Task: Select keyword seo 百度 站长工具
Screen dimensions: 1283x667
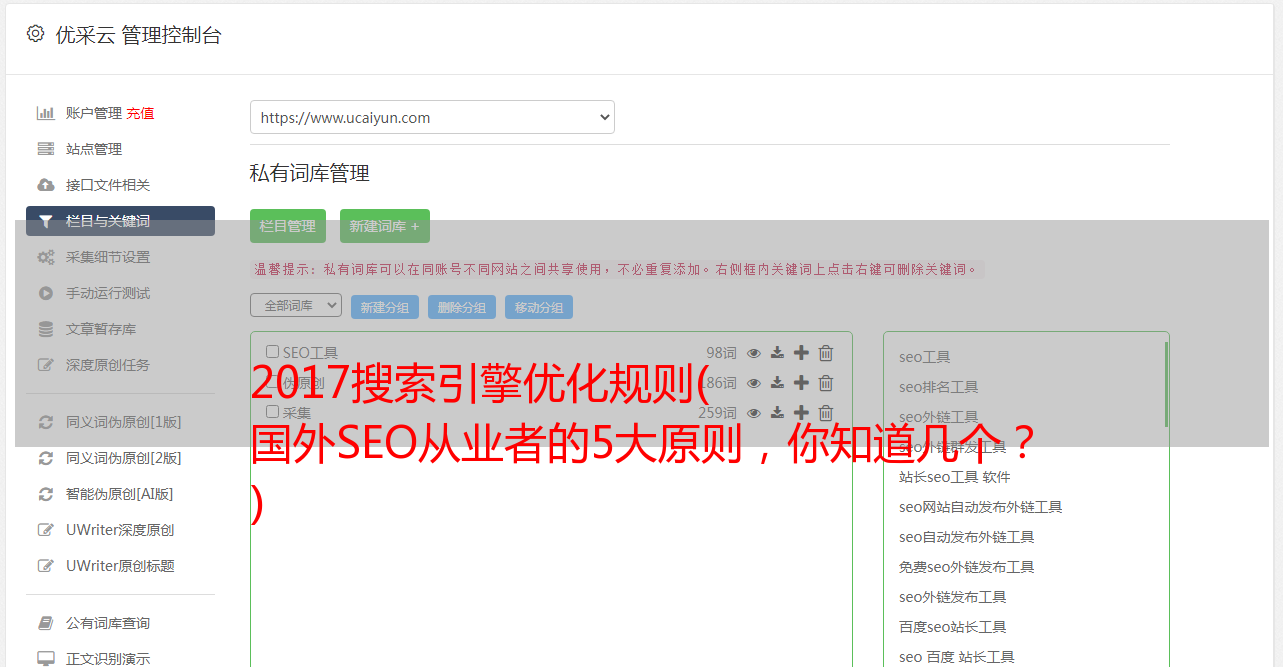Action: (x=957, y=657)
